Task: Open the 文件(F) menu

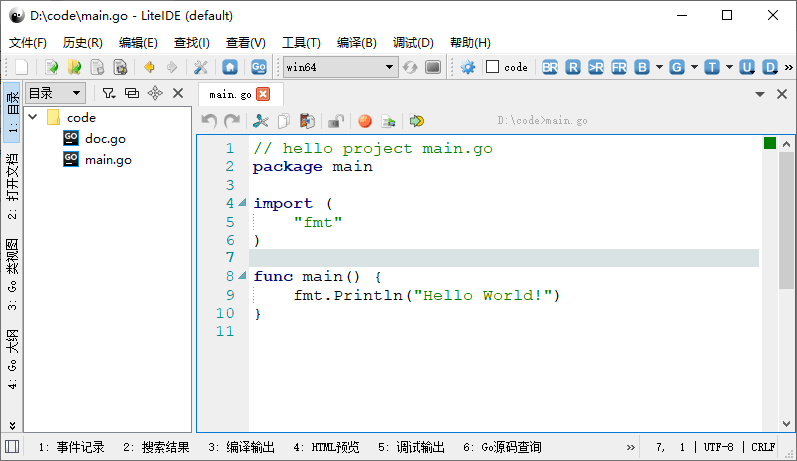Action: [28, 43]
